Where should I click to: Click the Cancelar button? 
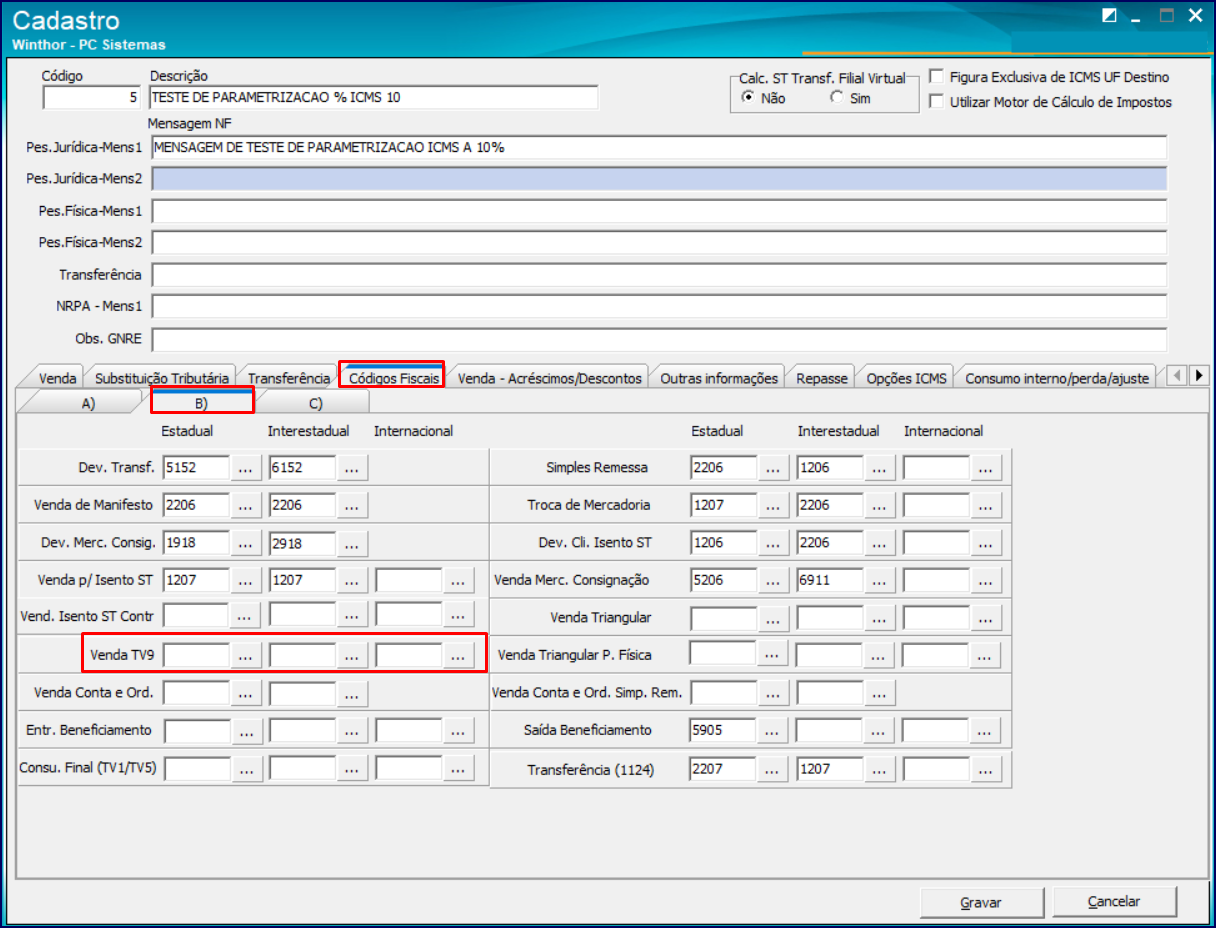coord(1114,901)
